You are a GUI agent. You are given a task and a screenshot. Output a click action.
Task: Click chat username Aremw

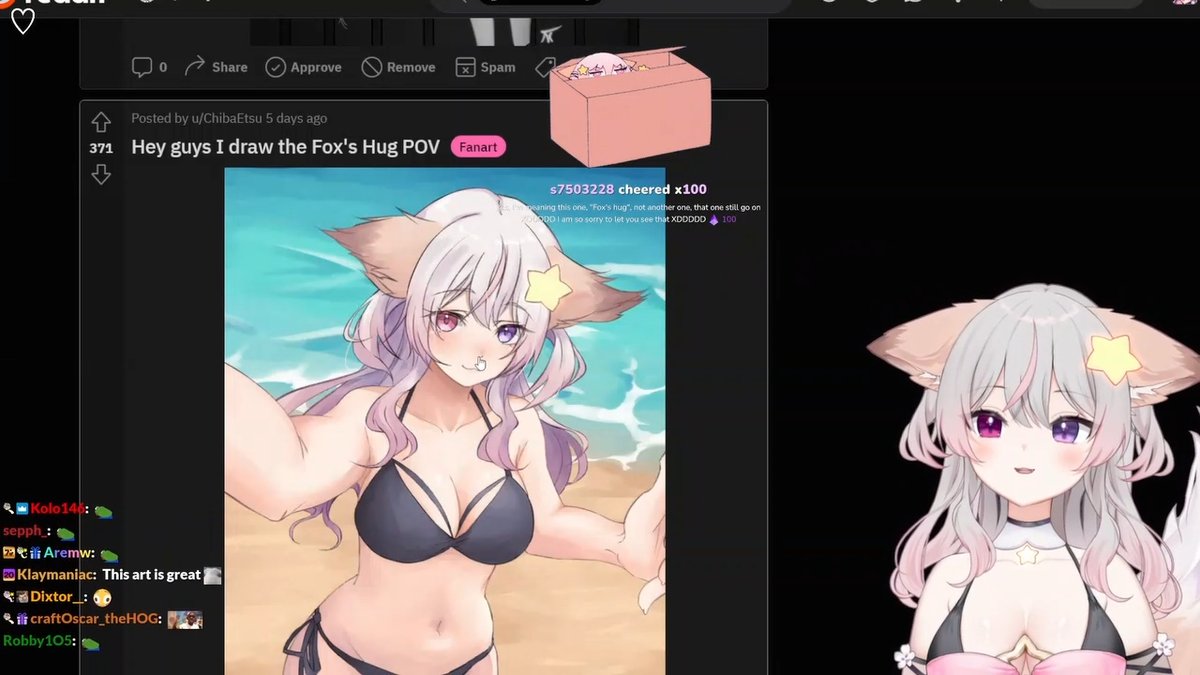pos(68,553)
